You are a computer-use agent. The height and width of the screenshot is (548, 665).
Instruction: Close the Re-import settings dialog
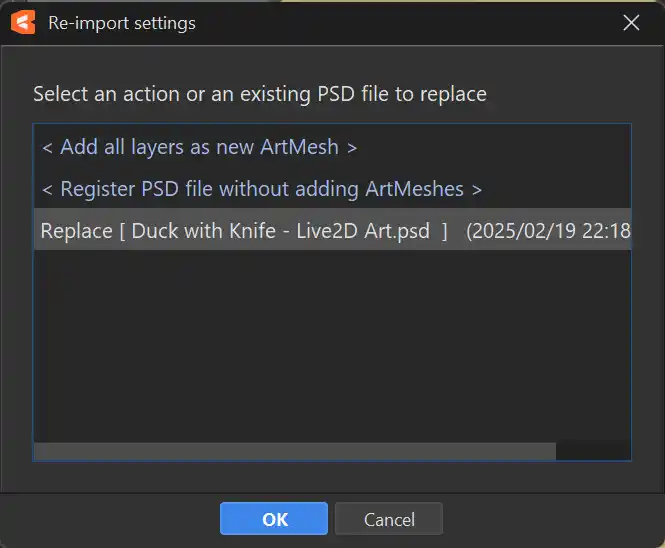(631, 22)
